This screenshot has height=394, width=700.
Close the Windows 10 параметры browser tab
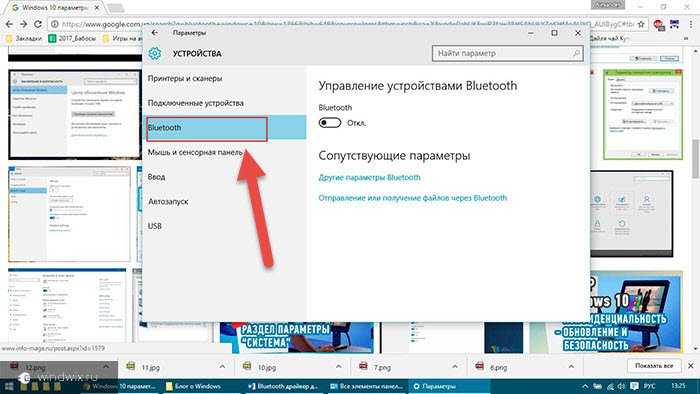pos(97,8)
